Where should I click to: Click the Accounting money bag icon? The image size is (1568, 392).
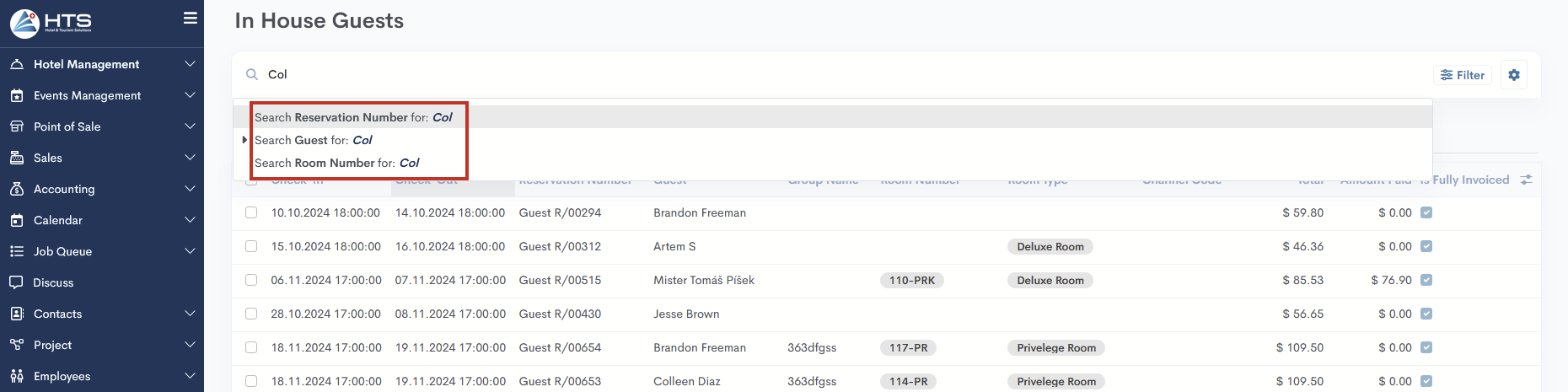pyautogui.click(x=17, y=189)
